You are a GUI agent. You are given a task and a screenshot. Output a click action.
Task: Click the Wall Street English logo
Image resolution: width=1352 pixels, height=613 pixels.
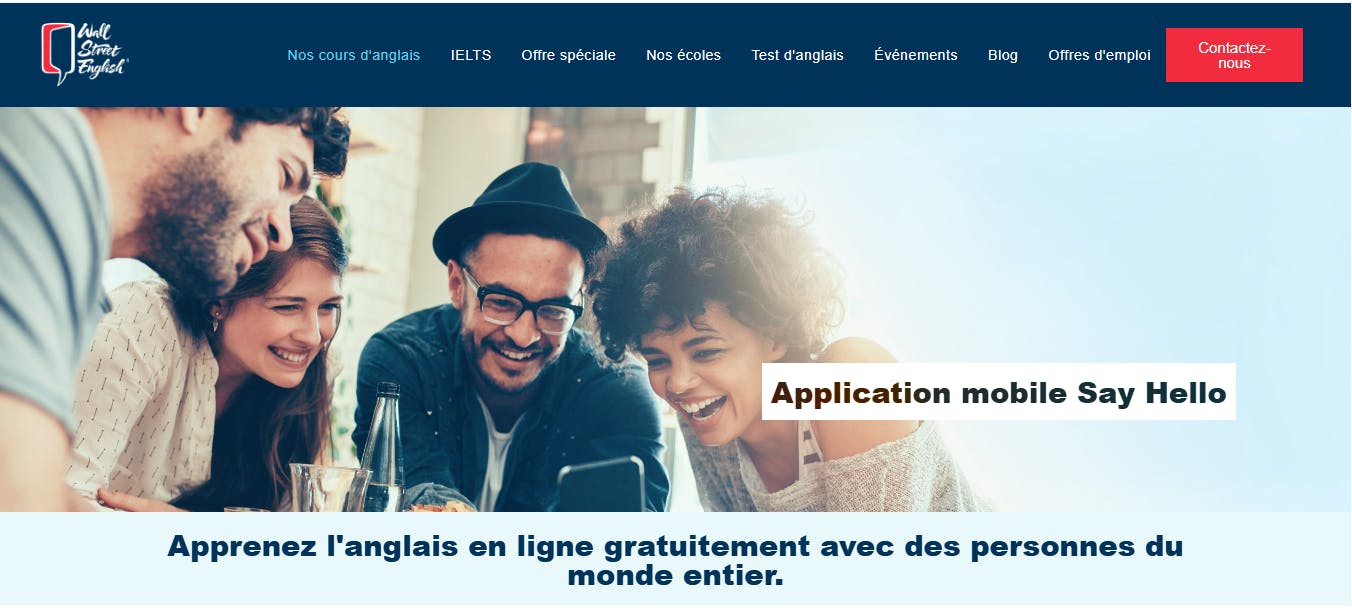tap(85, 53)
